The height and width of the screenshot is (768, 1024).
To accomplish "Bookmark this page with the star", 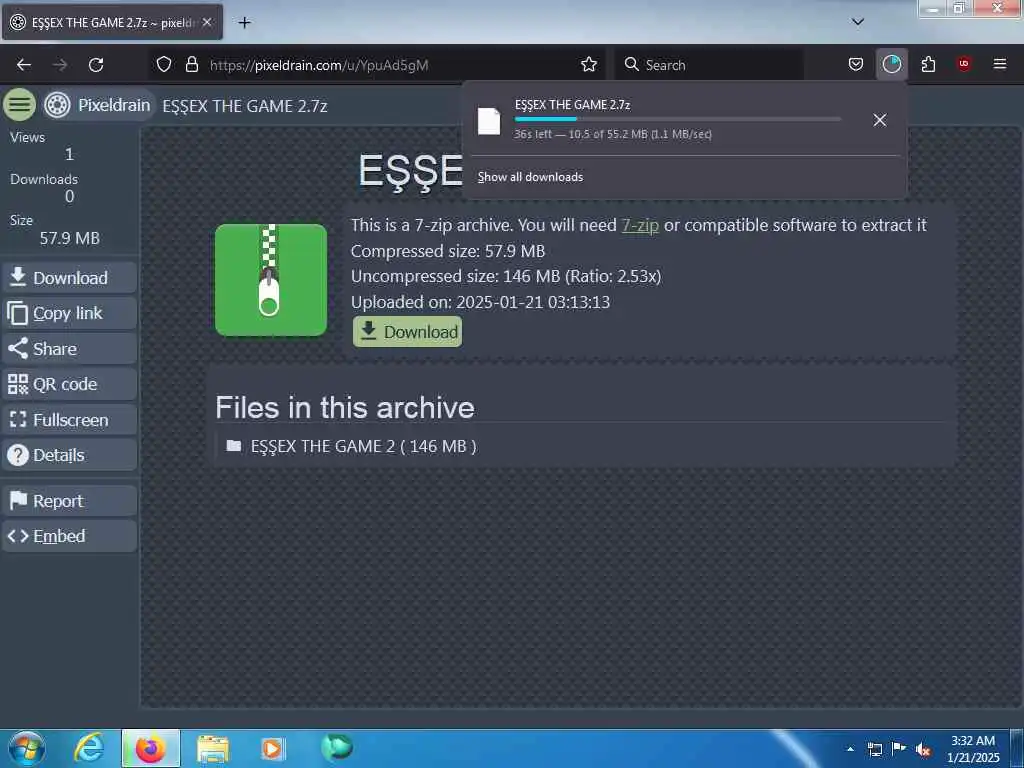I will coord(588,64).
